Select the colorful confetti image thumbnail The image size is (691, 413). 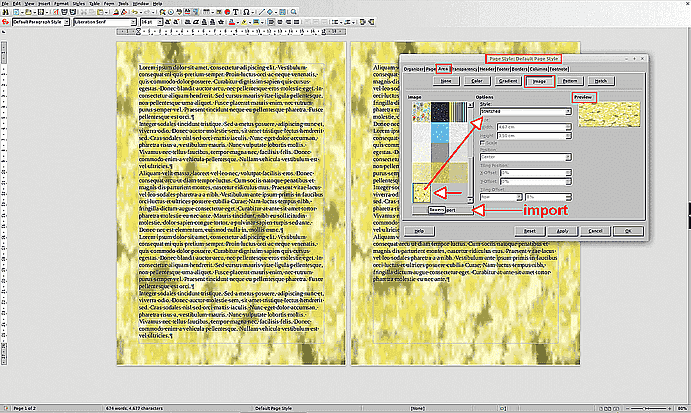[421, 112]
